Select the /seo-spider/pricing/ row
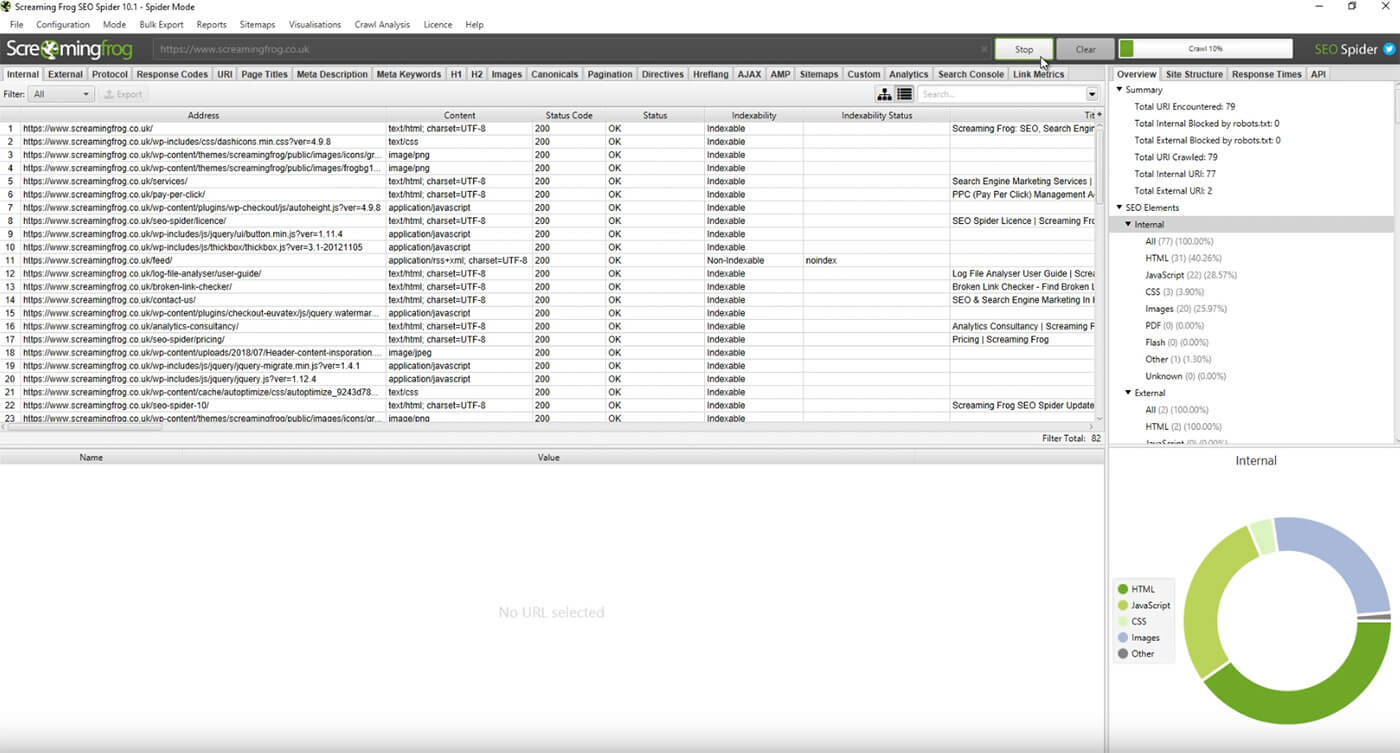The image size is (1400, 753). 547,339
